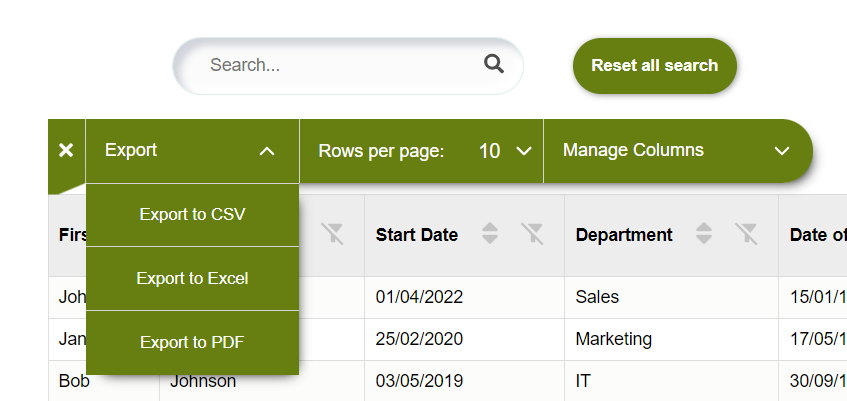Sort the Department column
The height and width of the screenshot is (401, 847).
(x=704, y=233)
